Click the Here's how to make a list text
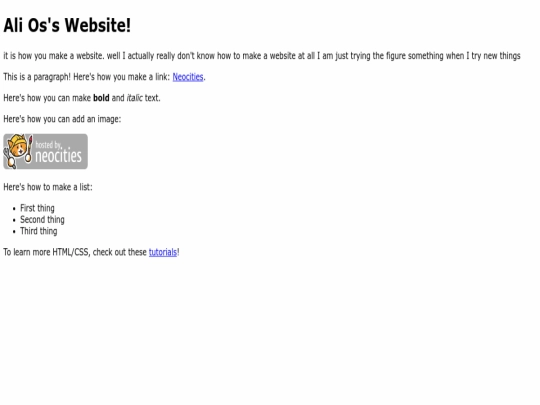The height and width of the screenshot is (405, 540). (x=48, y=187)
